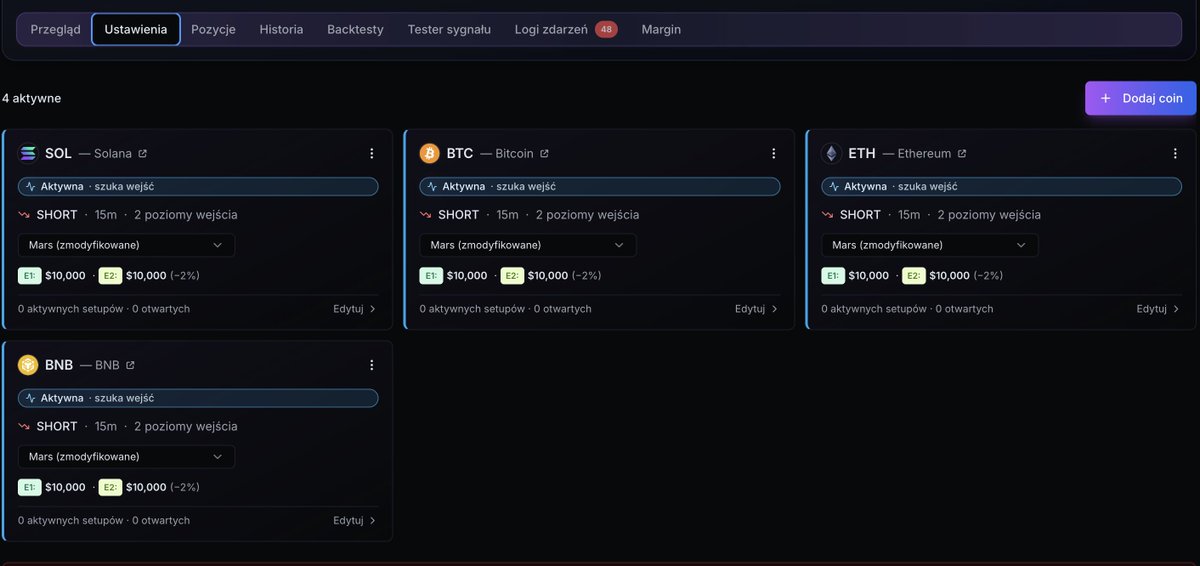Screen dimensions: 1200x566
Task: Click the BNB coin logo
Action: click(x=28, y=365)
